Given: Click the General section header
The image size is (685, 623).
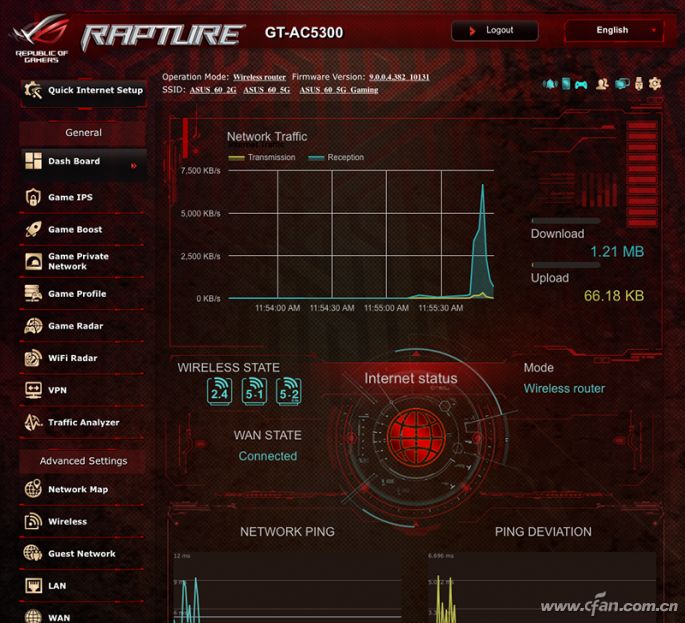Looking at the screenshot, I should [83, 133].
